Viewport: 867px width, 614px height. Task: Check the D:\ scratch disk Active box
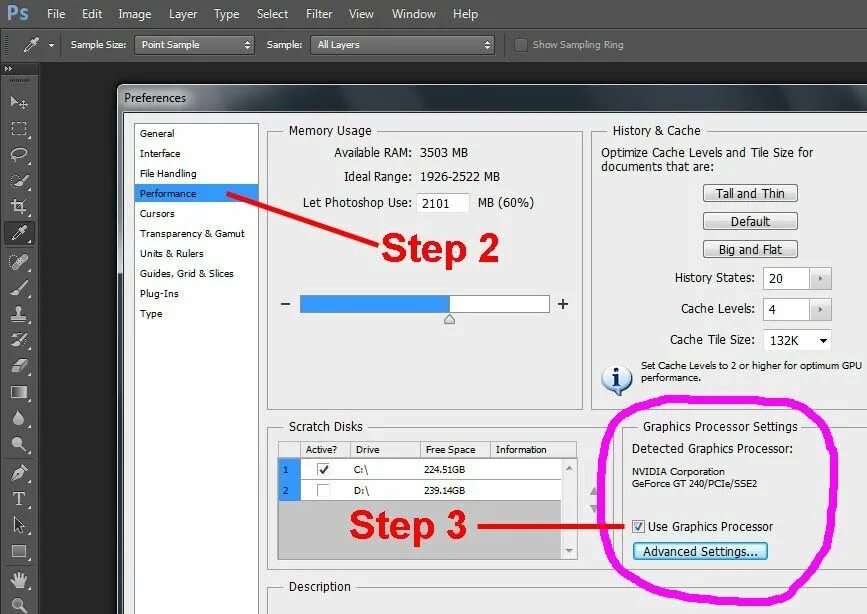tap(323, 490)
